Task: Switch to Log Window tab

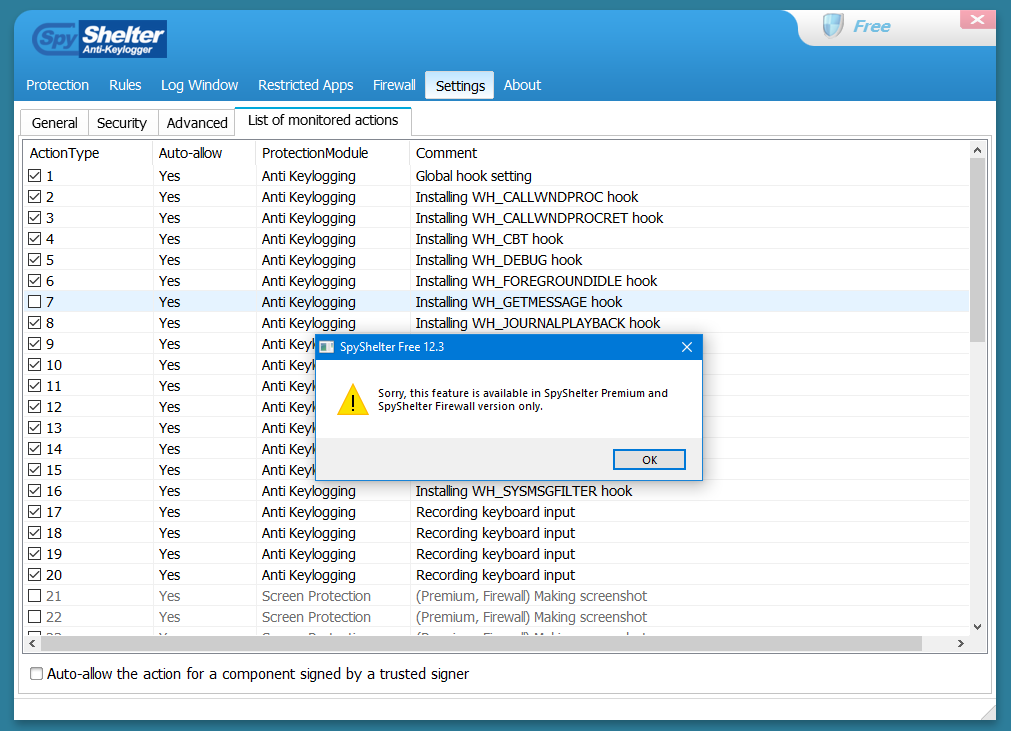Action: (x=199, y=85)
